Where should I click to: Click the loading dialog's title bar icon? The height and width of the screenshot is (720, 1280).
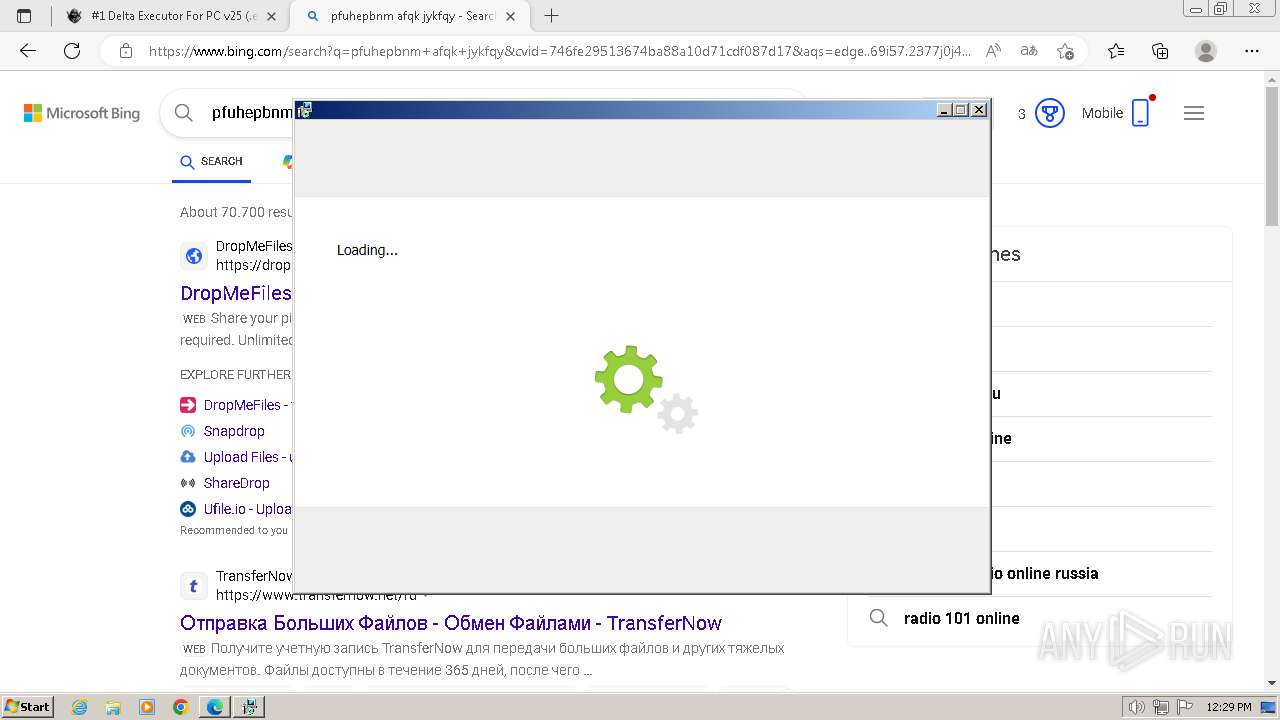coord(305,110)
